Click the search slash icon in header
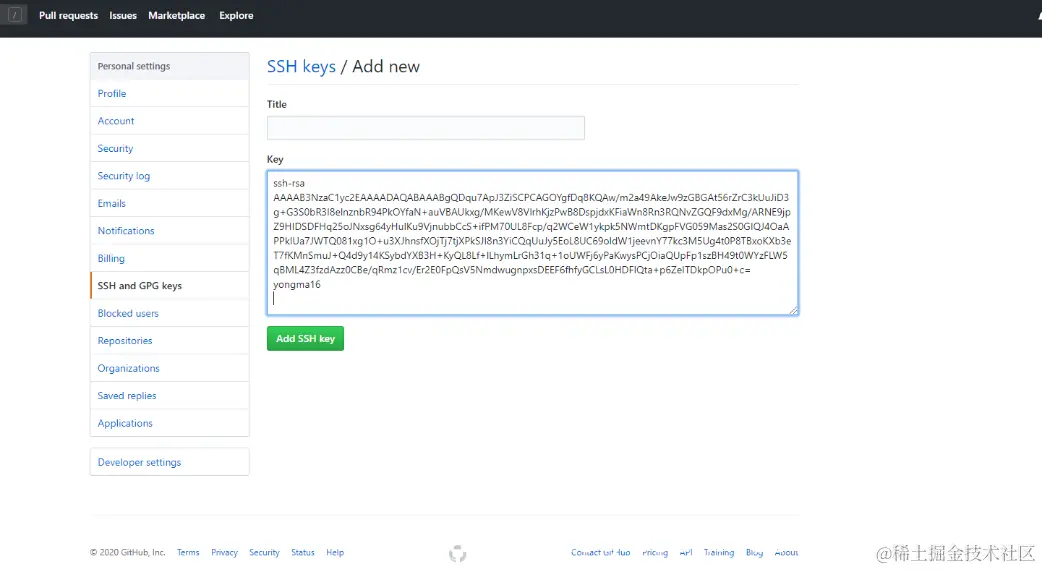Viewport: 1042px width, 570px height. pos(14,15)
